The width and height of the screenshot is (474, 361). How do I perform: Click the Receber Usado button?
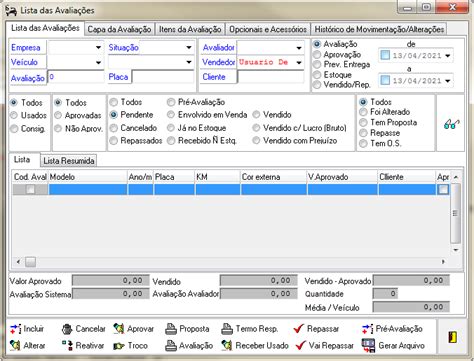pos(255,346)
